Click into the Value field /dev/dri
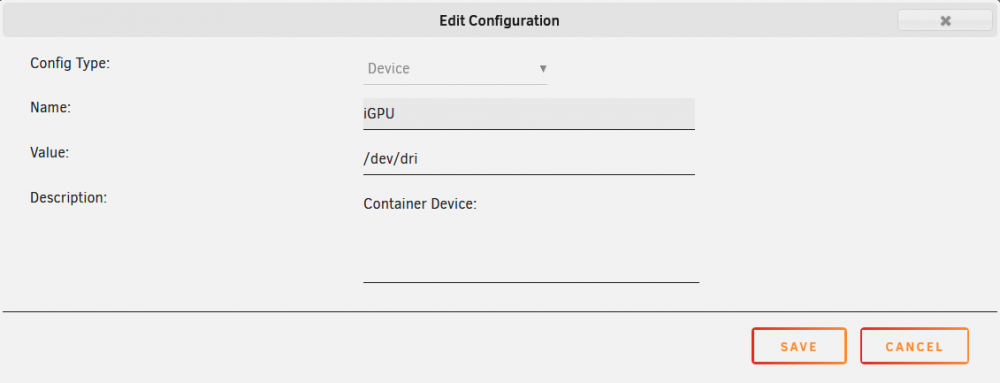 529,159
